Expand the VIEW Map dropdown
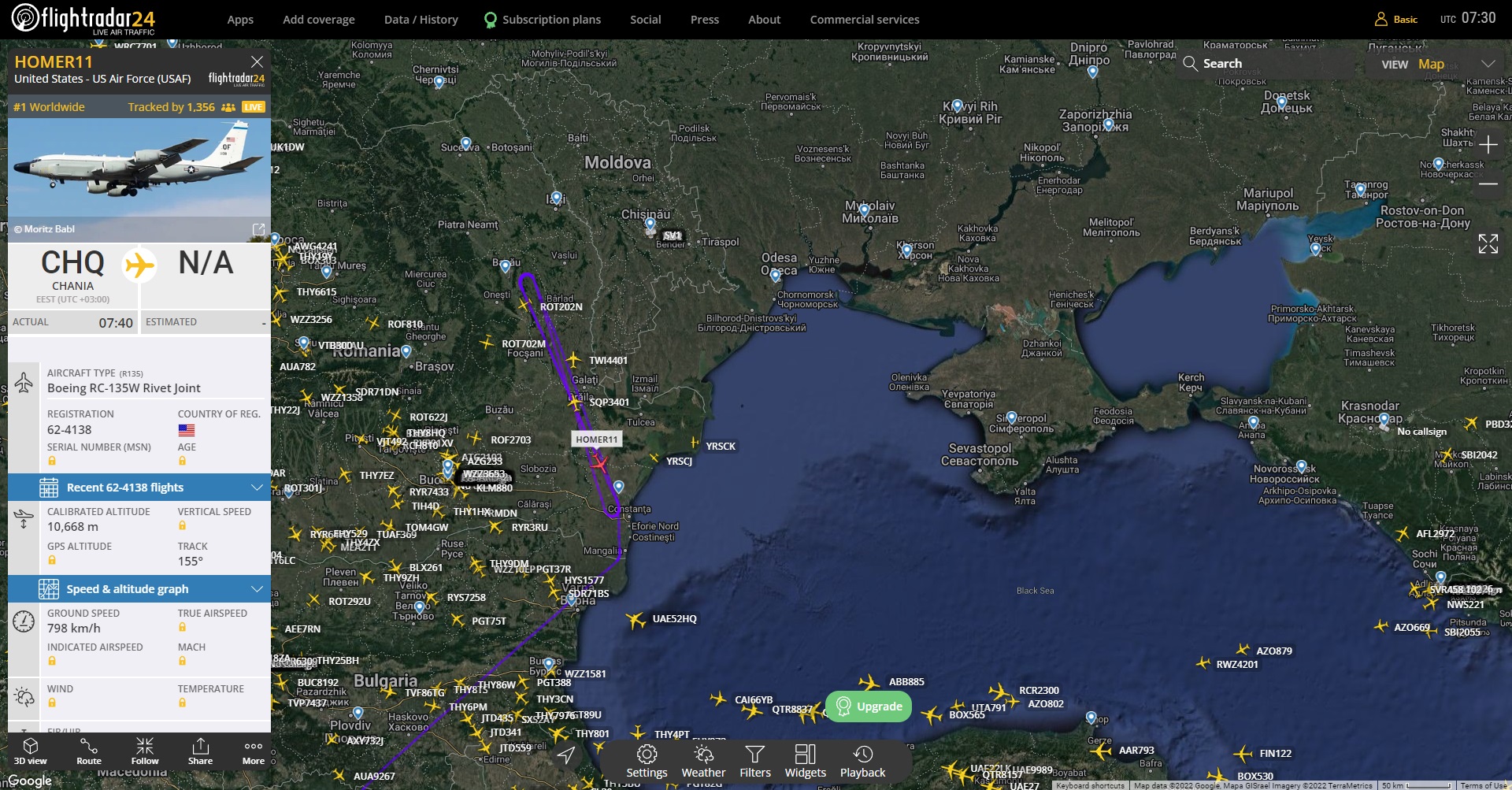Image resolution: width=1512 pixels, height=790 pixels. click(x=1488, y=64)
